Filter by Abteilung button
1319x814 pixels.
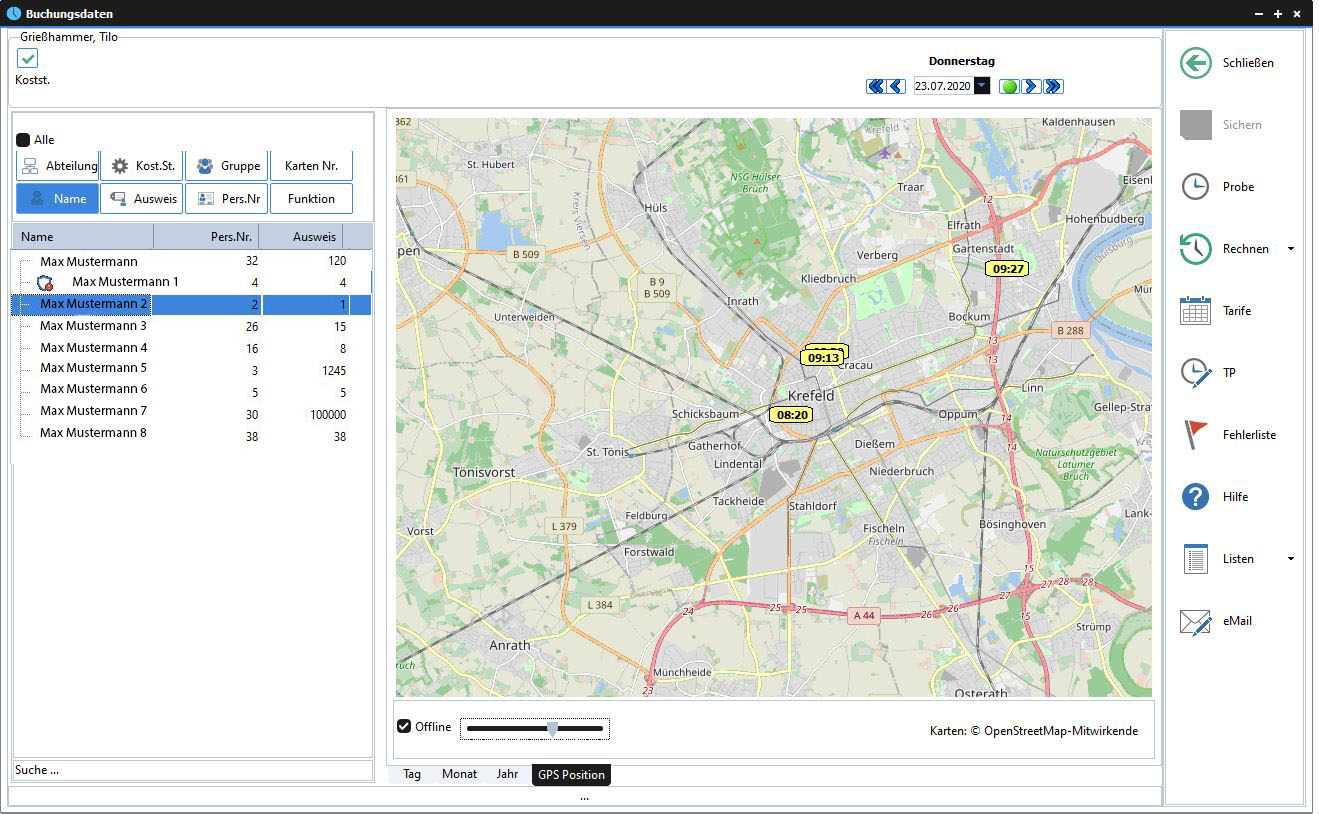(x=58, y=166)
